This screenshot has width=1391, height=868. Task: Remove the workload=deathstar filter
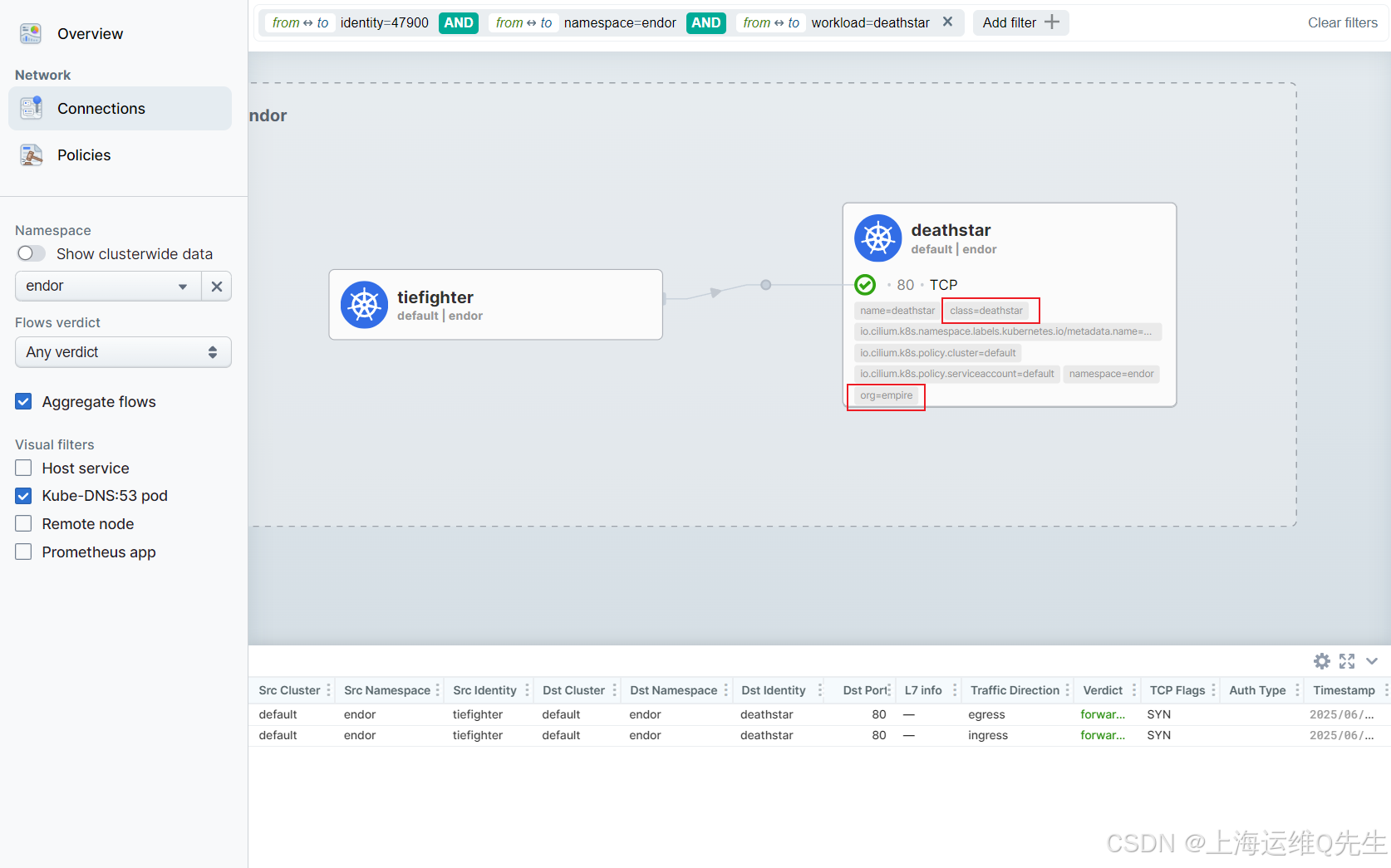[947, 22]
